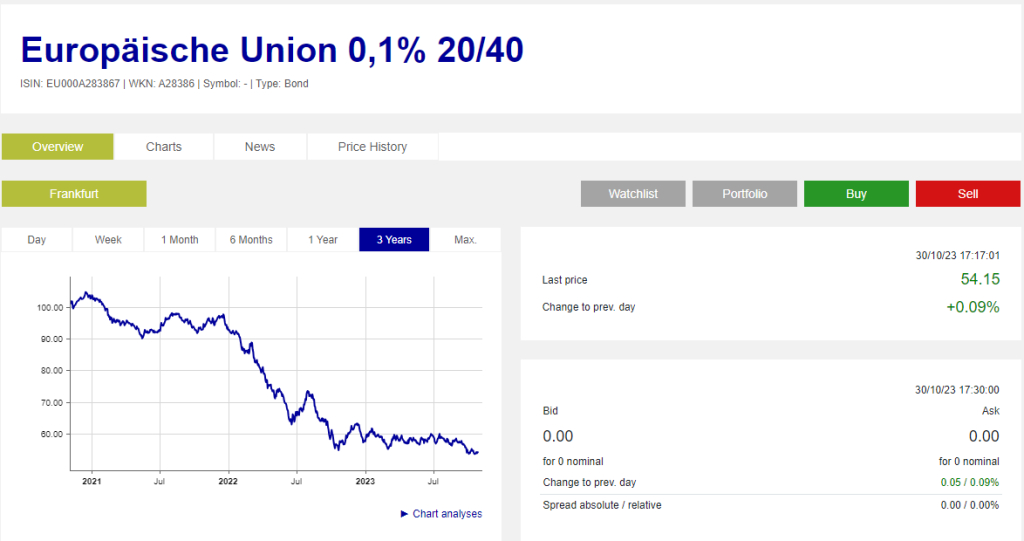The image size is (1024, 541).
Task: Open the News tab
Action: tap(260, 147)
